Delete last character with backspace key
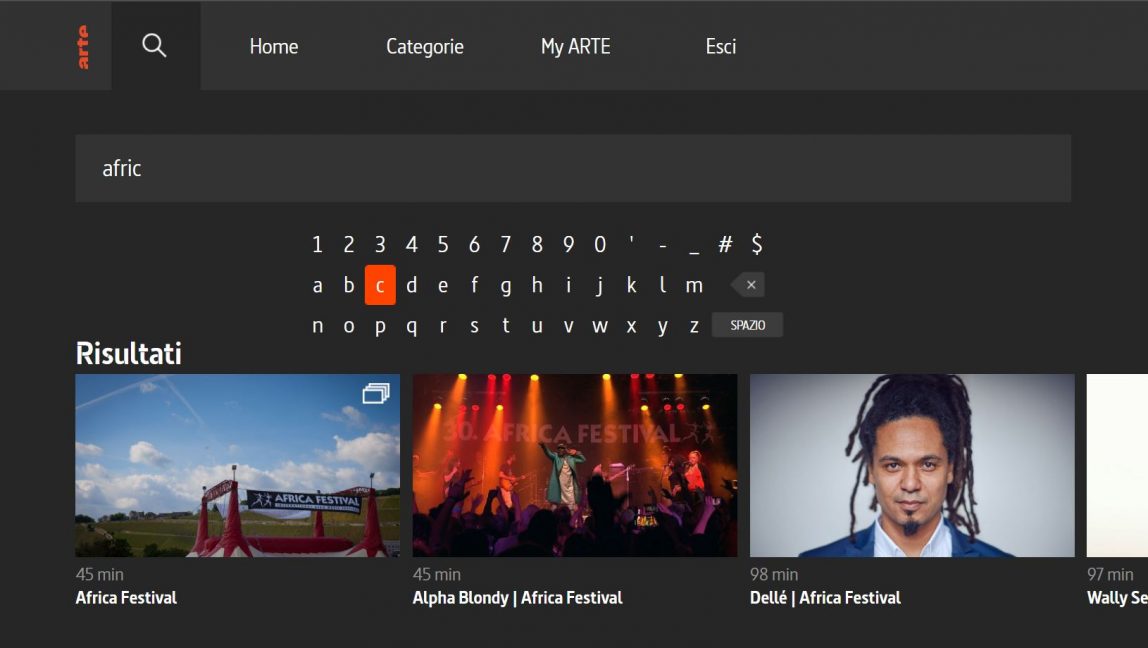This screenshot has height=648, width=1148. [748, 285]
